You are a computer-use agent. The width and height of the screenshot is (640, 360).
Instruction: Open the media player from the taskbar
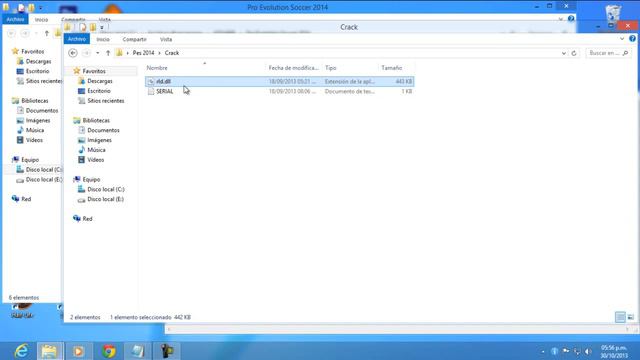tap(78, 351)
